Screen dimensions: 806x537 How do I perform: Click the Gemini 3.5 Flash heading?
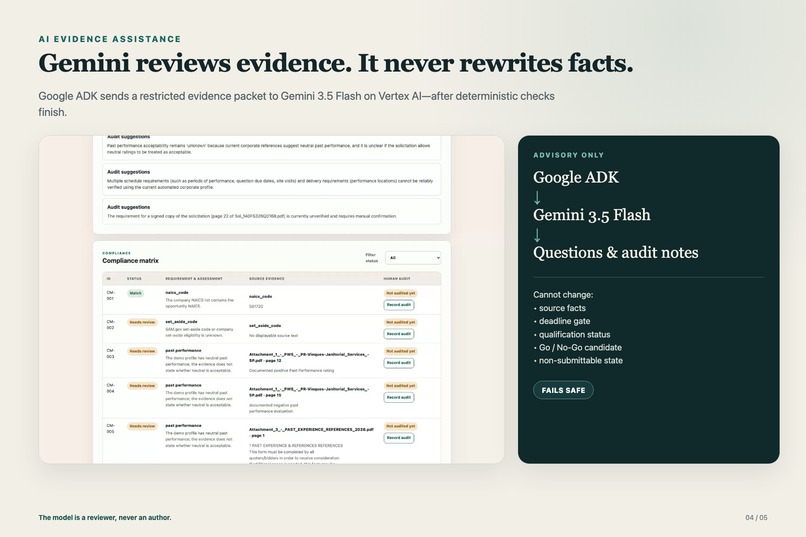click(x=592, y=215)
